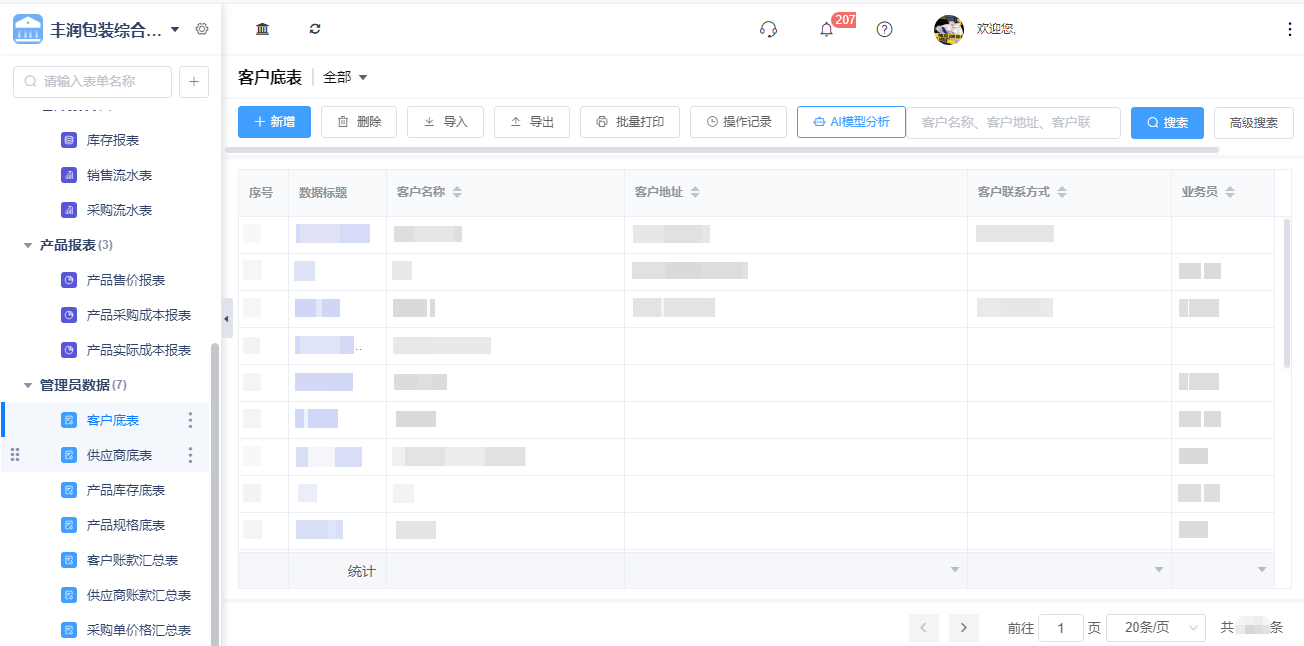1304x646 pixels.
Task: Open 库存报表 in the sidebar
Action: pos(113,140)
